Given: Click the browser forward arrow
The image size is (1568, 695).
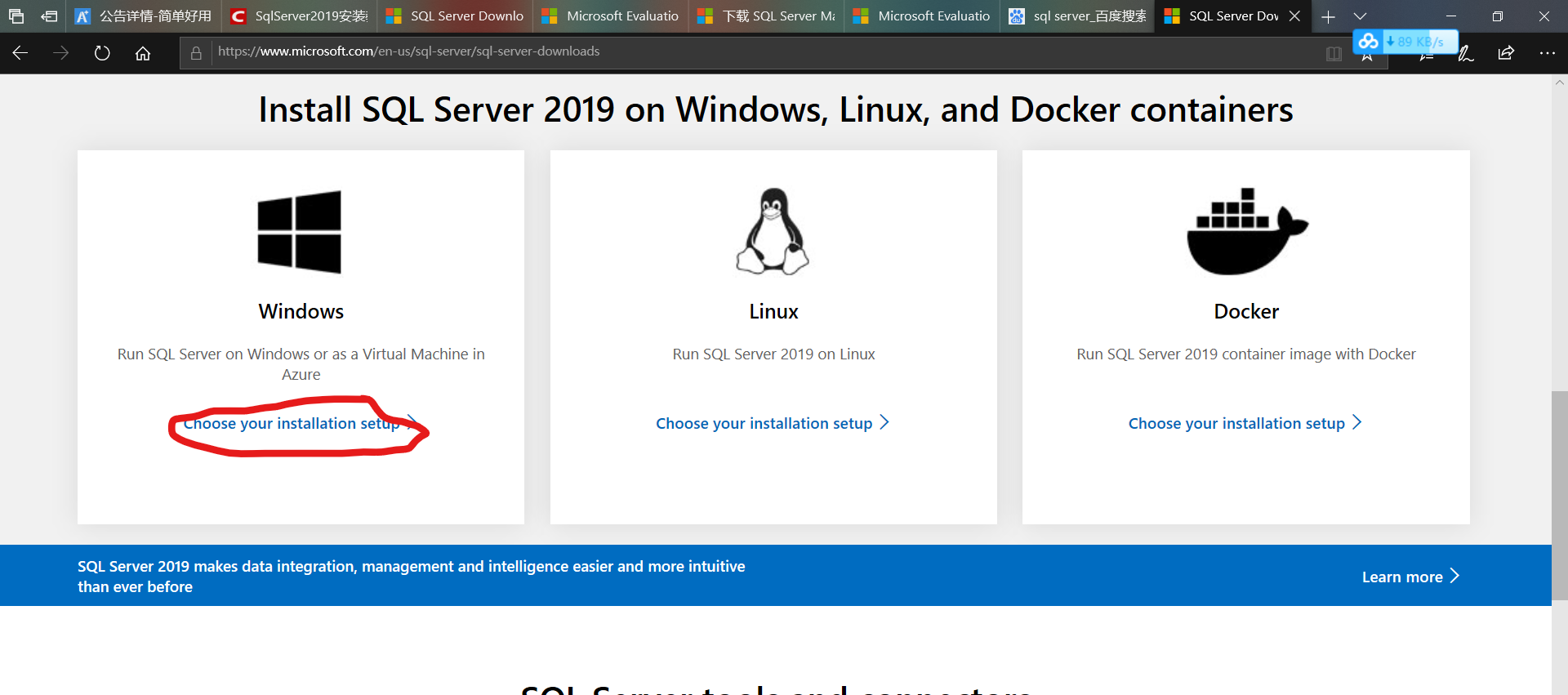Looking at the screenshot, I should (61, 53).
